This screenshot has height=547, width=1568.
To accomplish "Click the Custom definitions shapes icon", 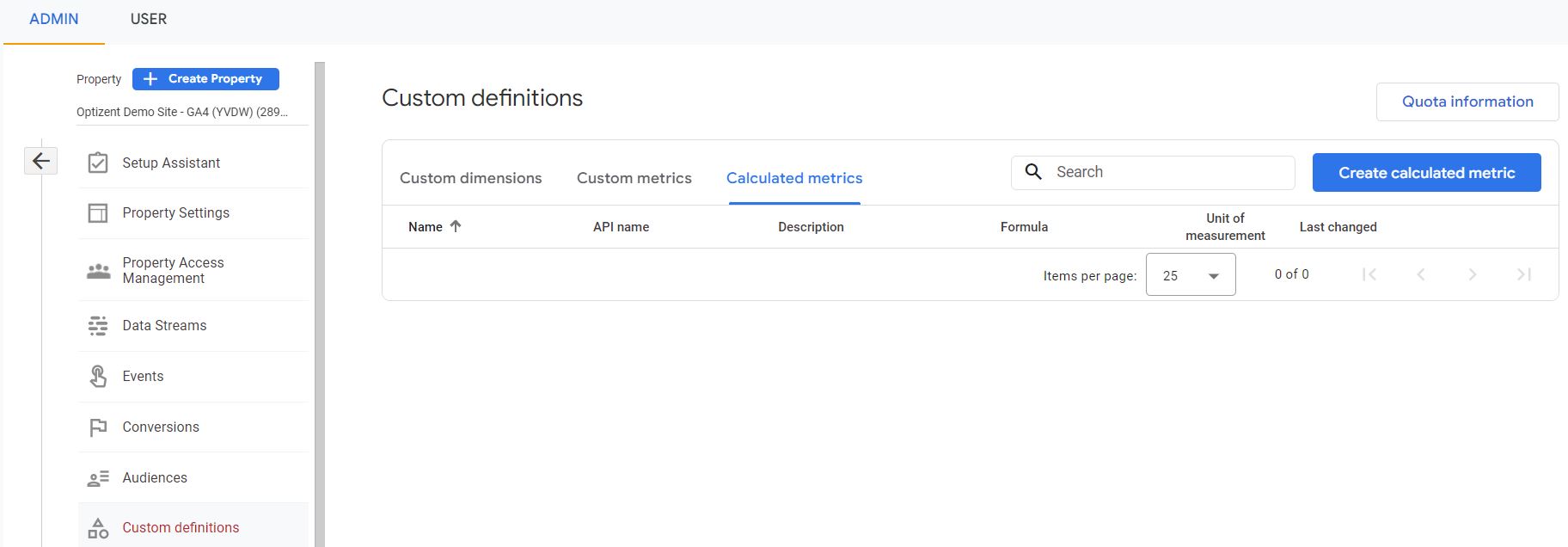I will coord(98,528).
